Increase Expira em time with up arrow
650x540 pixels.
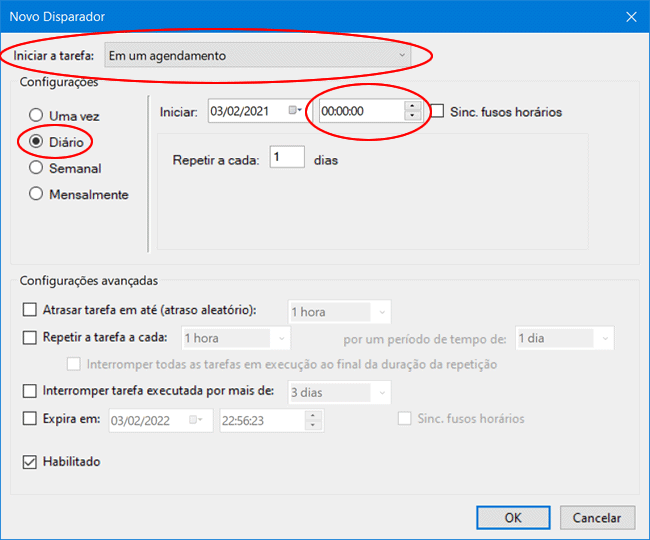[313, 415]
